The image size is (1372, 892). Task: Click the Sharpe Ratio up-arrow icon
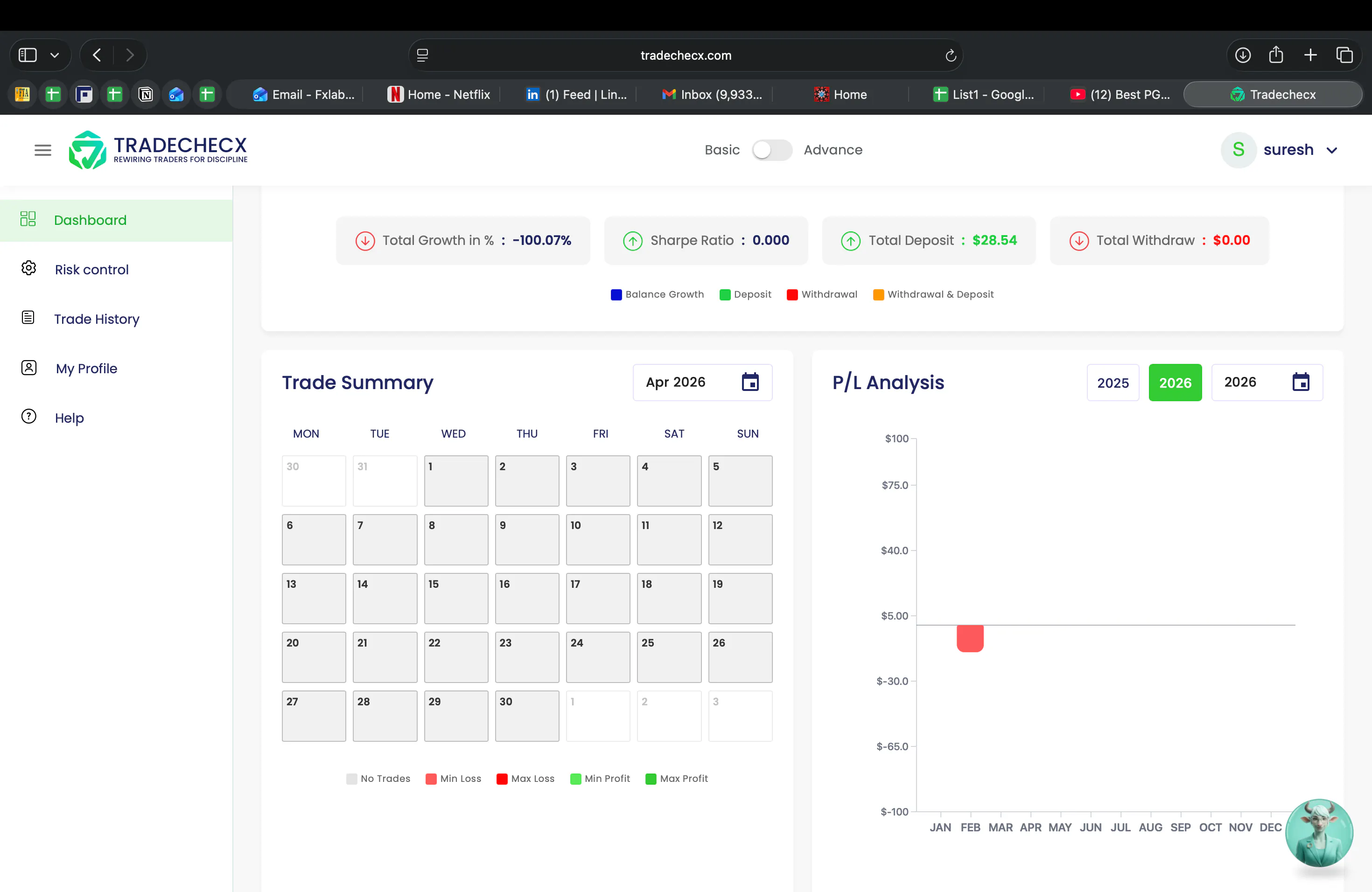click(x=632, y=241)
